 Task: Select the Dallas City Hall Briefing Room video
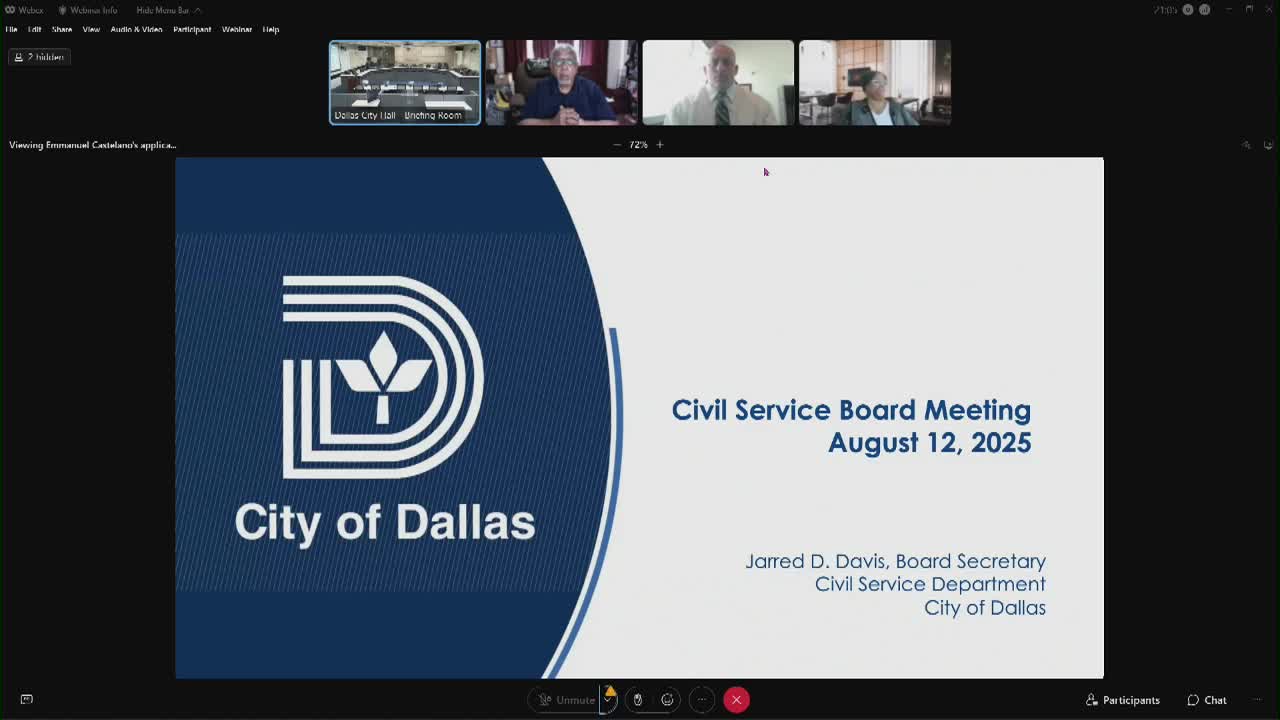tap(405, 82)
